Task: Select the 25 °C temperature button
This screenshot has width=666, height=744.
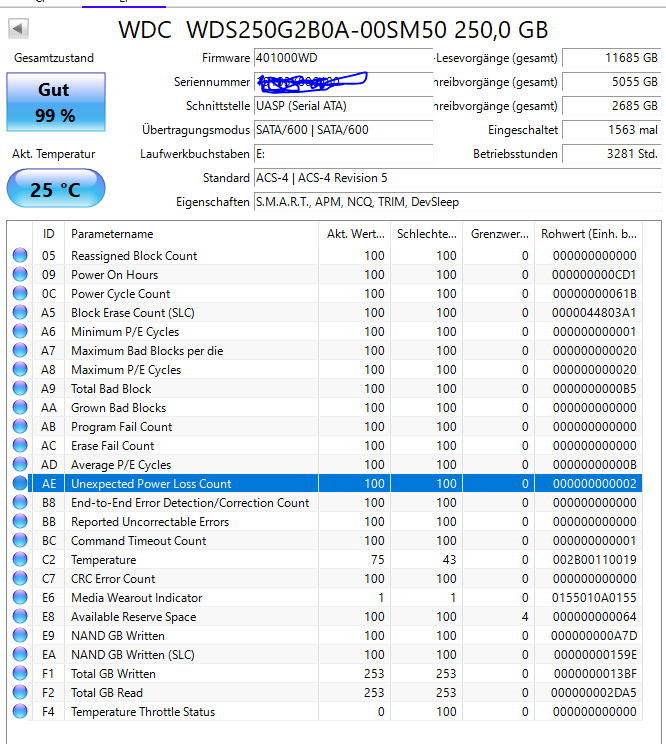Action: pyautogui.click(x=56, y=189)
